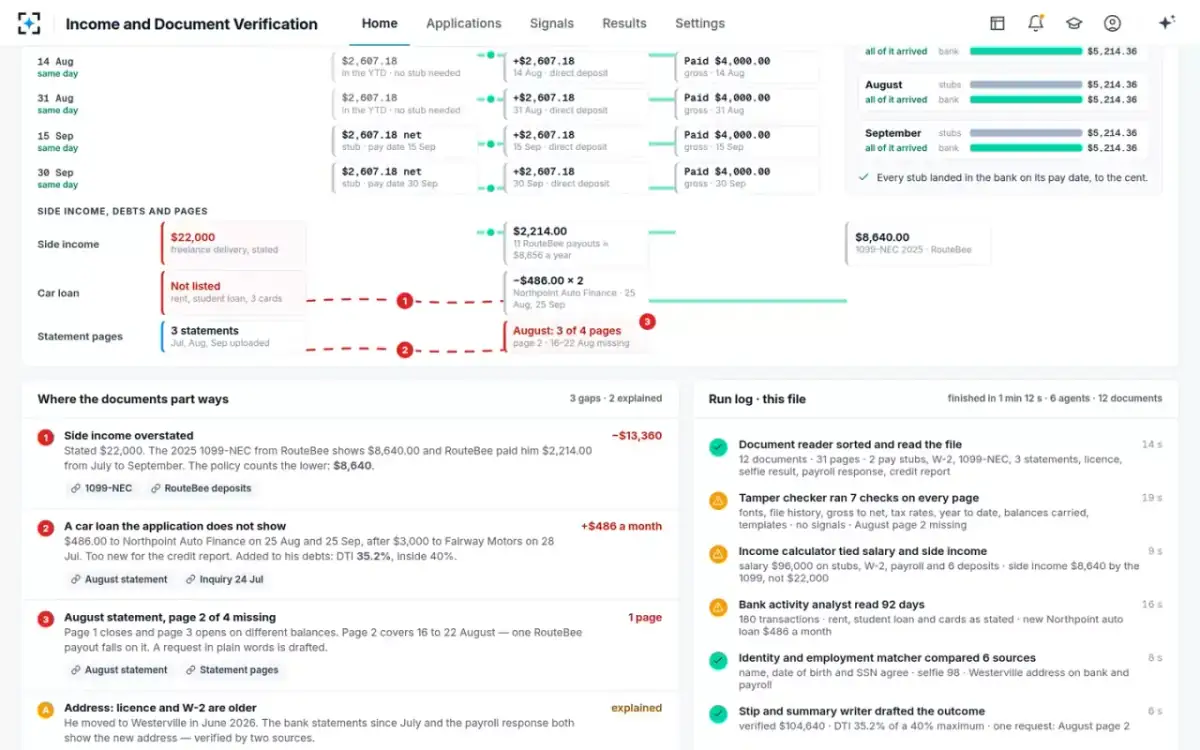Click badge 3 beside August statement page missing
The width and height of the screenshot is (1200, 750).
click(x=46, y=619)
